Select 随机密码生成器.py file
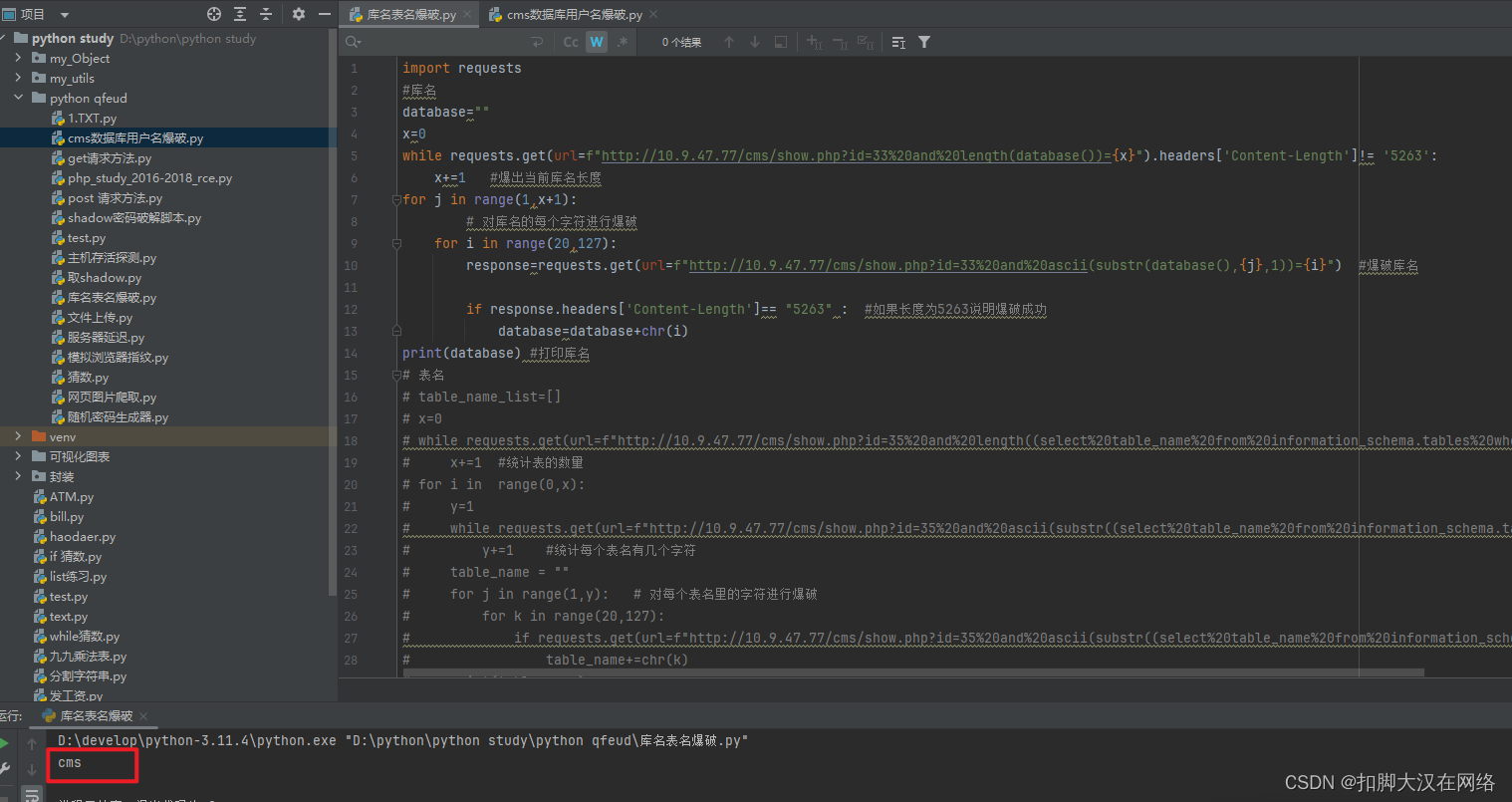This screenshot has height=802, width=1512. coord(118,416)
